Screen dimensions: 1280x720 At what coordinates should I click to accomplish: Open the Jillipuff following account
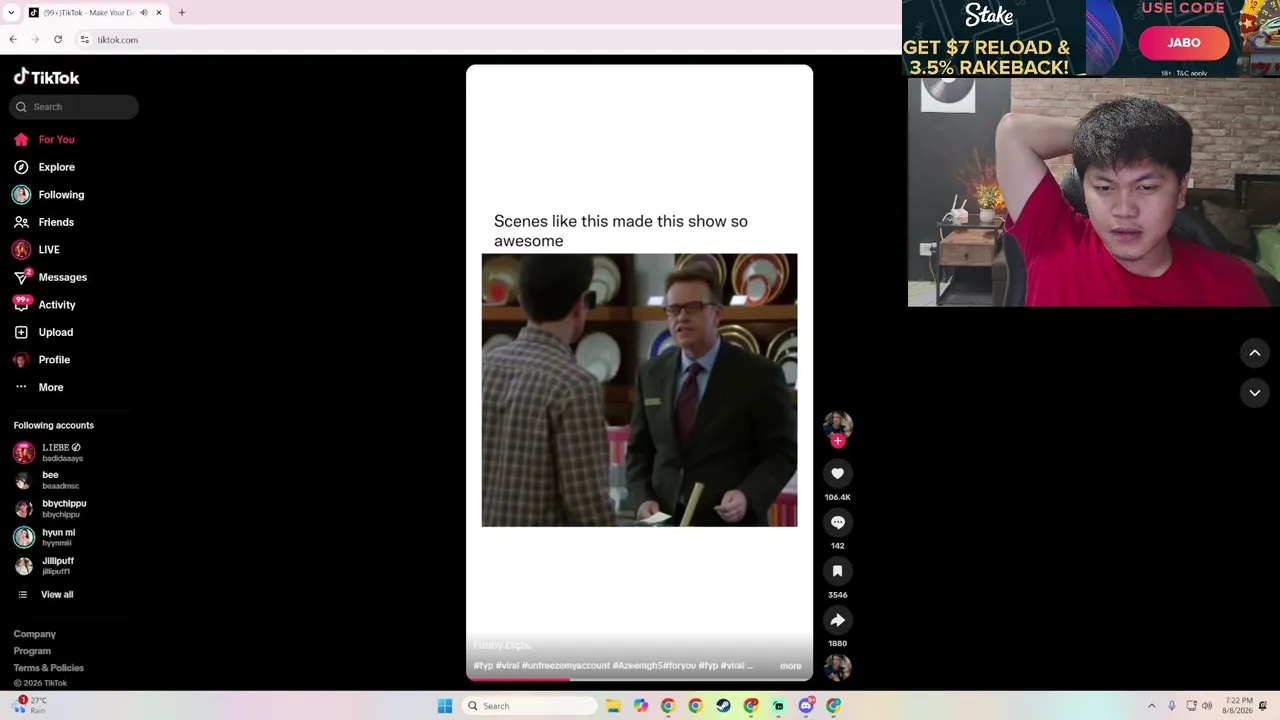(45, 566)
